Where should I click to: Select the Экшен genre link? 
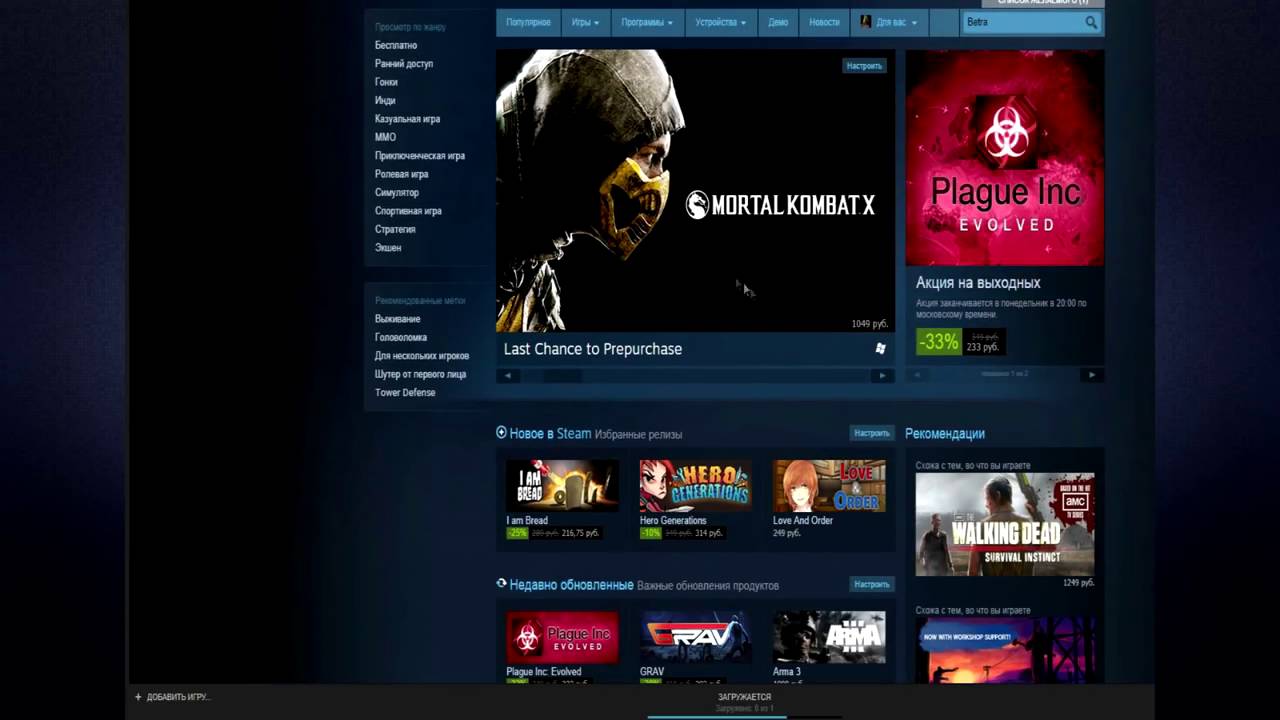point(388,248)
